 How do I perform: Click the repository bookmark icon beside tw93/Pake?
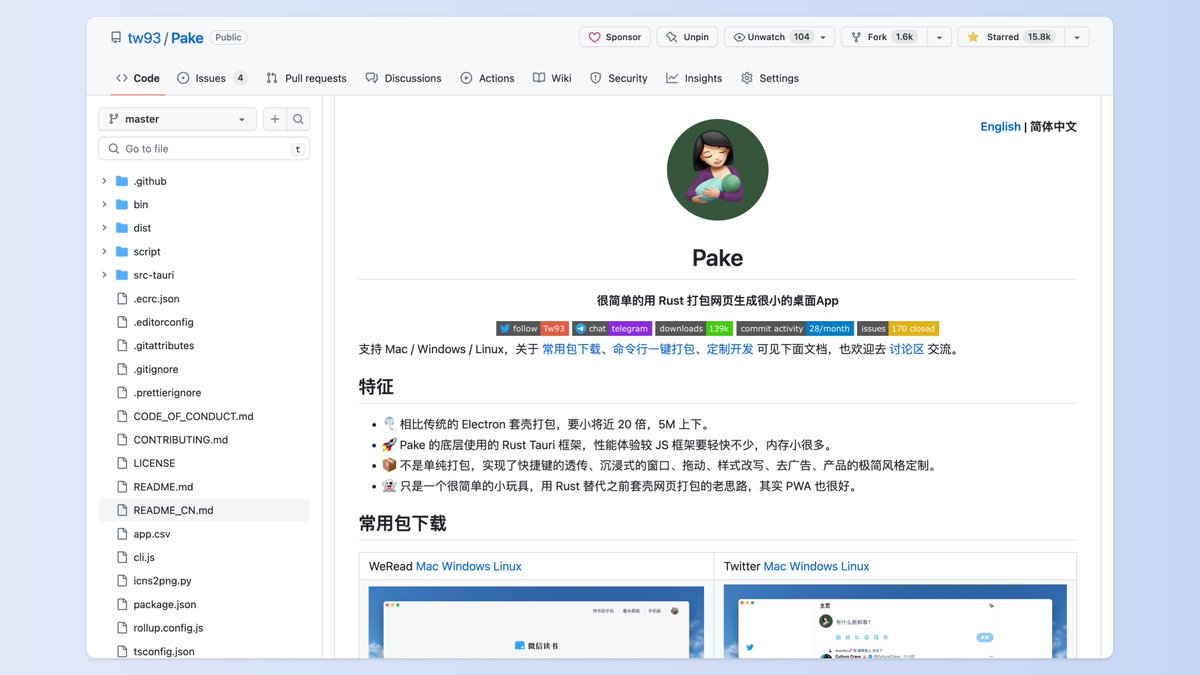(x=115, y=36)
